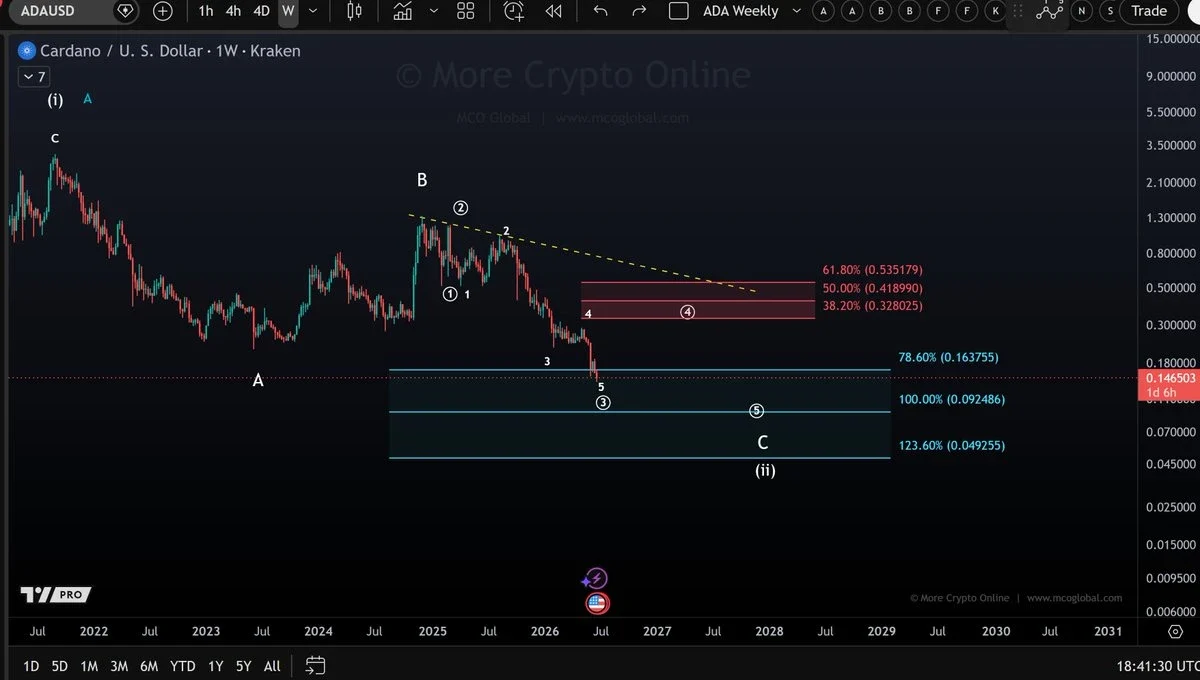Expand the interval list chevron
The width and height of the screenshot is (1200, 680).
(314, 11)
